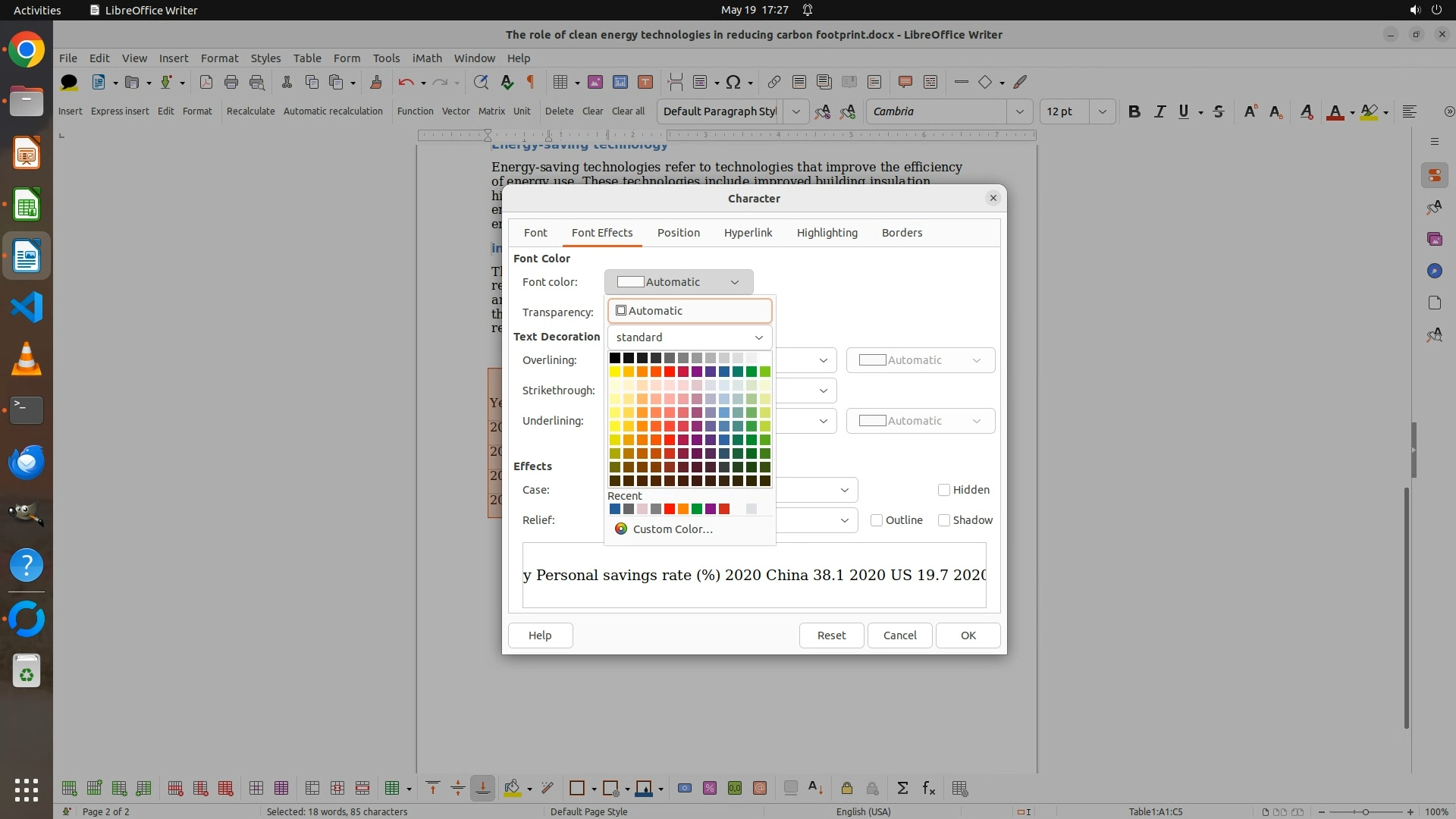The image size is (1456, 819).
Task: Click the Print icon in toolbar
Action: (x=231, y=82)
